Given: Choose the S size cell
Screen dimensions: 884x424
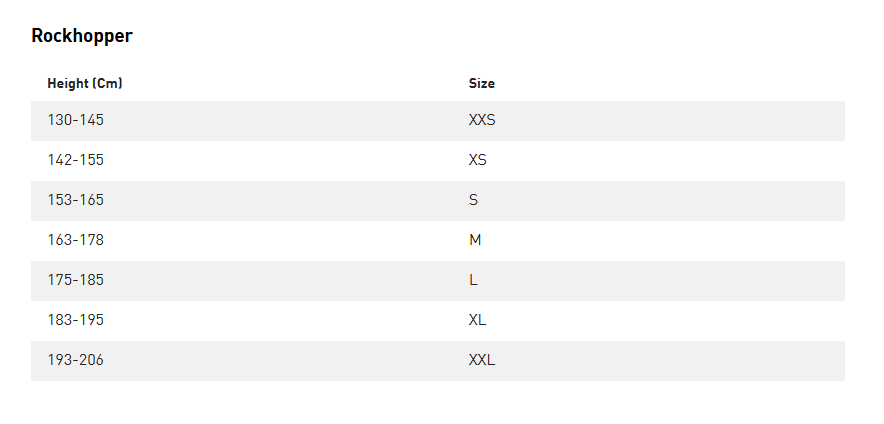Looking at the screenshot, I should point(474,200).
